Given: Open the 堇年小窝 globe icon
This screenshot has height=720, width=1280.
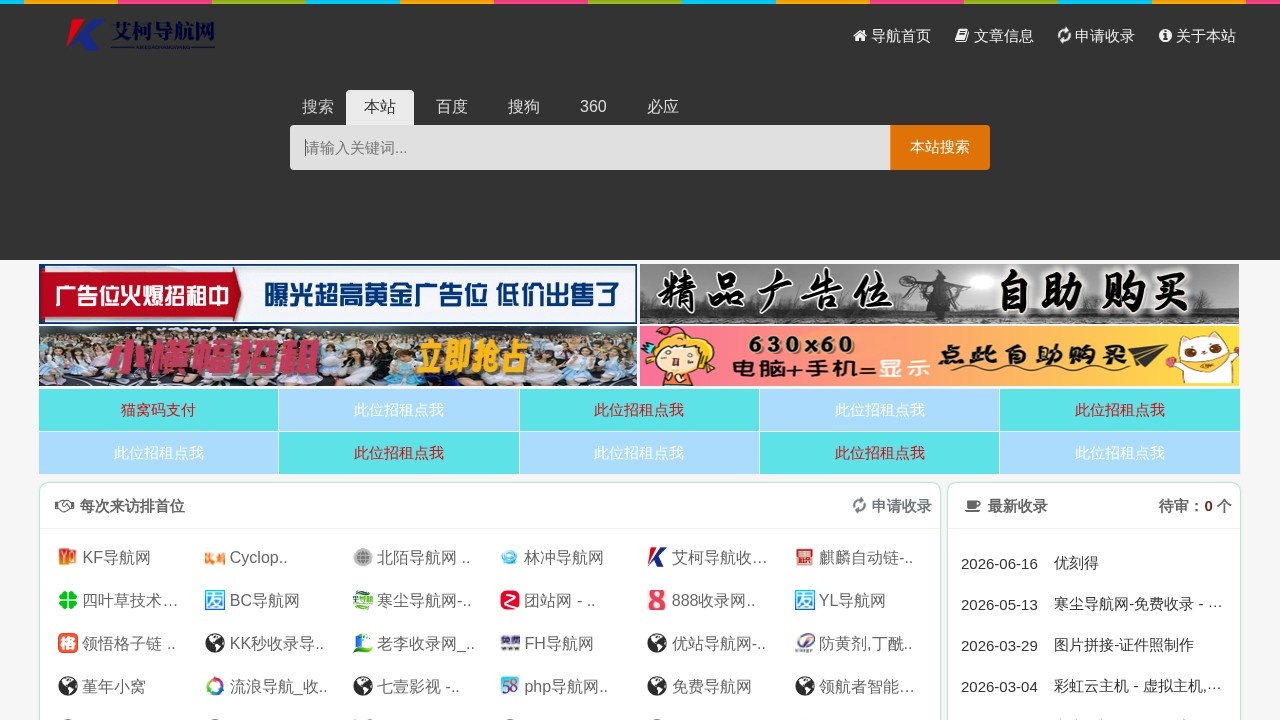Looking at the screenshot, I should pyautogui.click(x=67, y=686).
